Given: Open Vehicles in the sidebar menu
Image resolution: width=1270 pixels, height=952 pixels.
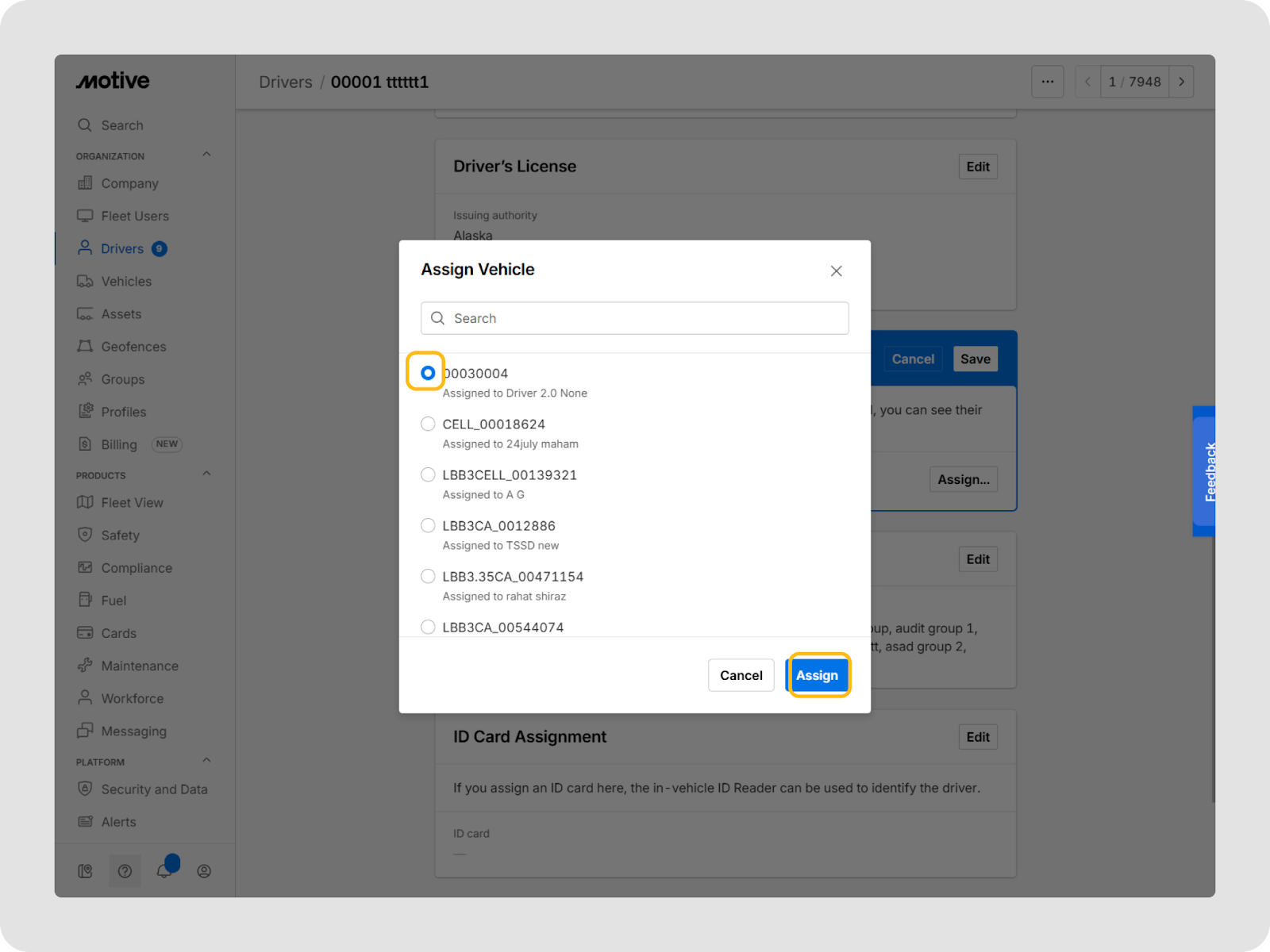Looking at the screenshot, I should click(x=125, y=282).
